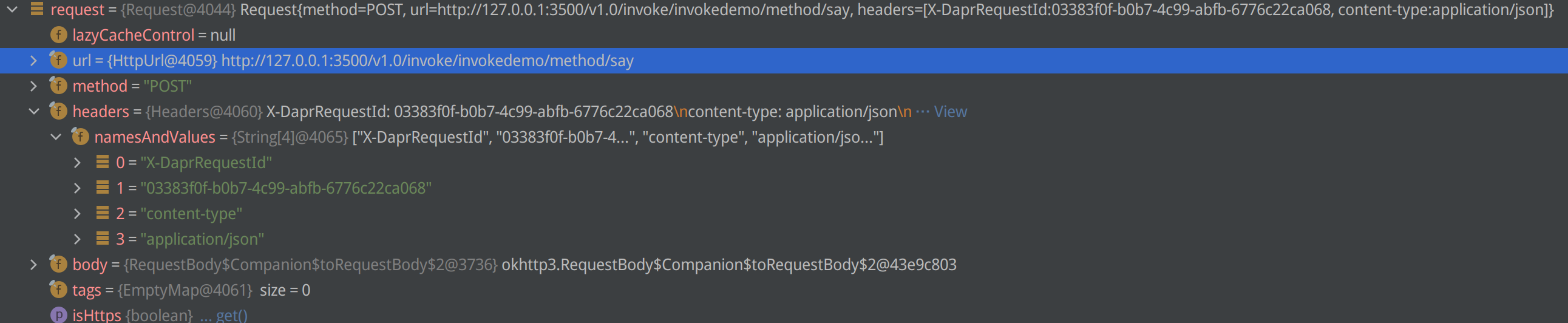Viewport: 1568px width, 323px height.
Task: Click the purple property icon for isHttps
Action: pos(58,315)
